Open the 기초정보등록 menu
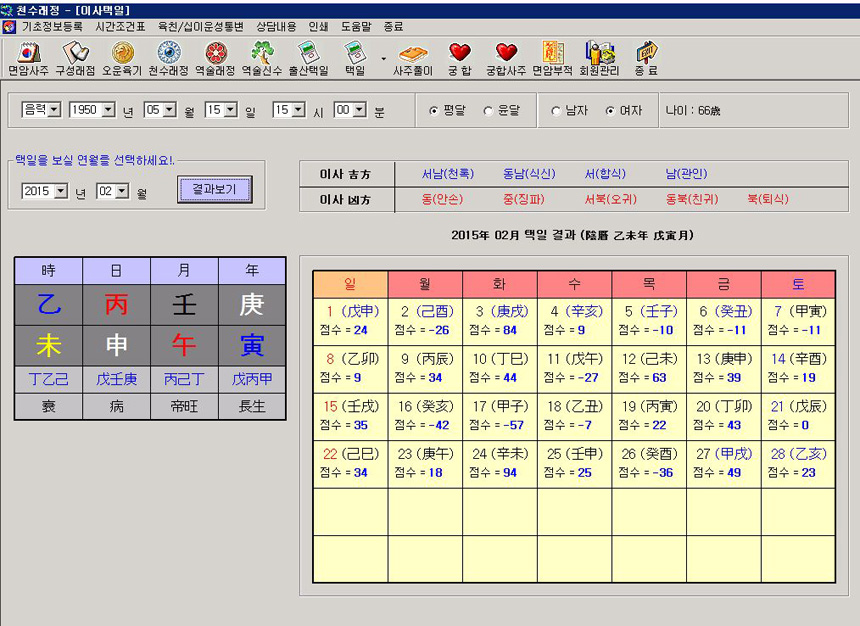The width and height of the screenshot is (860, 626). [x=52, y=27]
